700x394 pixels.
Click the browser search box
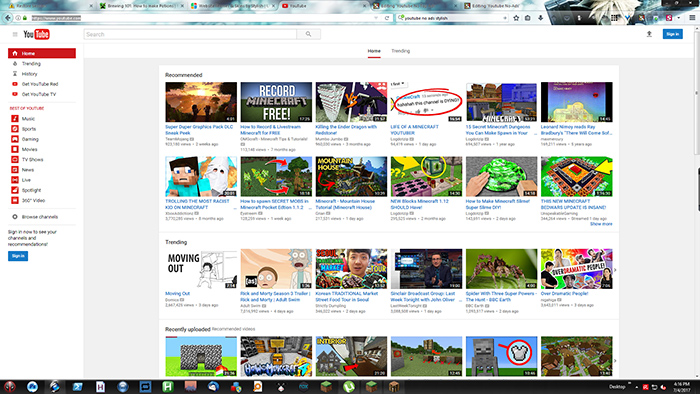pyautogui.click(x=452, y=18)
